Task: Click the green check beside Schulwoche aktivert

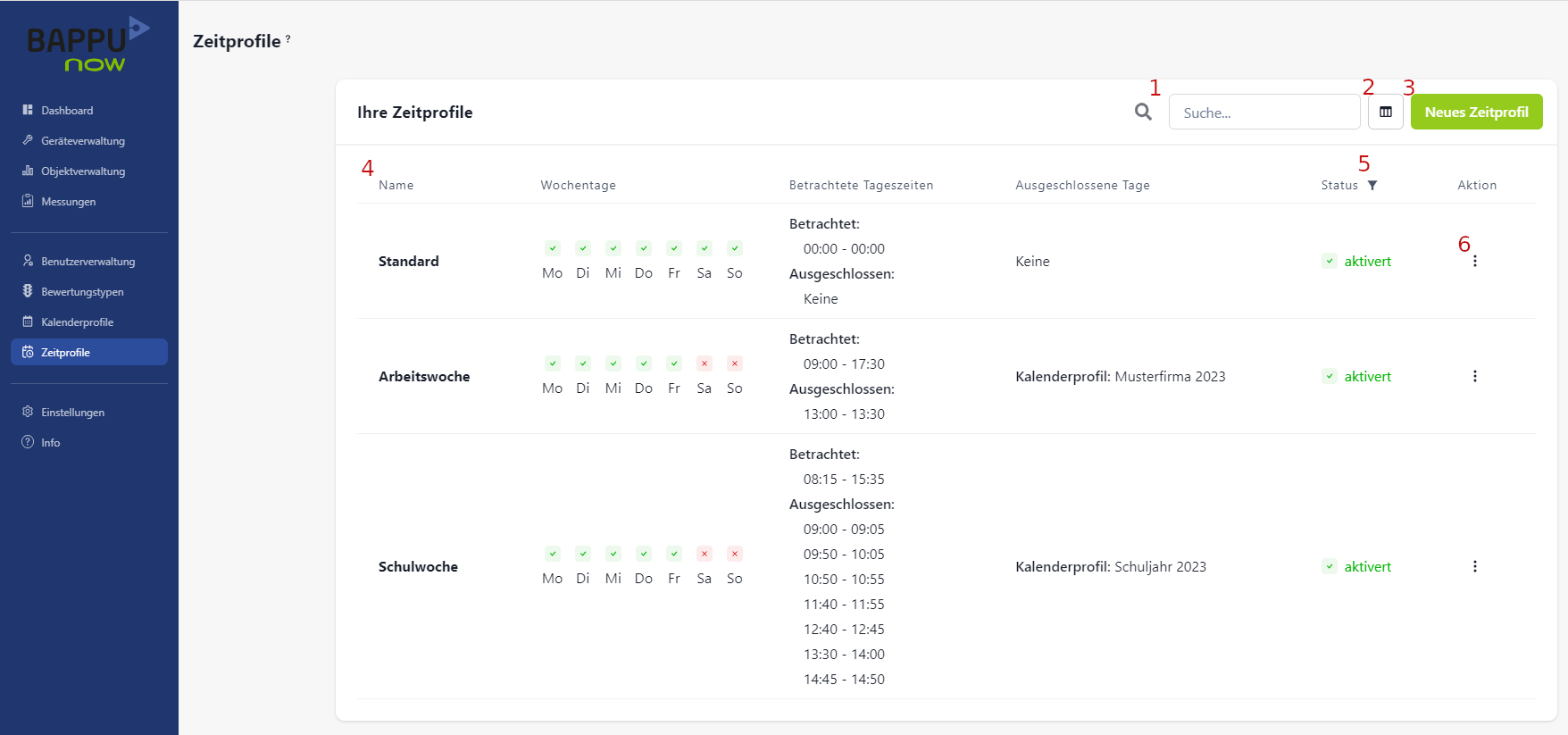Action: tap(1330, 566)
